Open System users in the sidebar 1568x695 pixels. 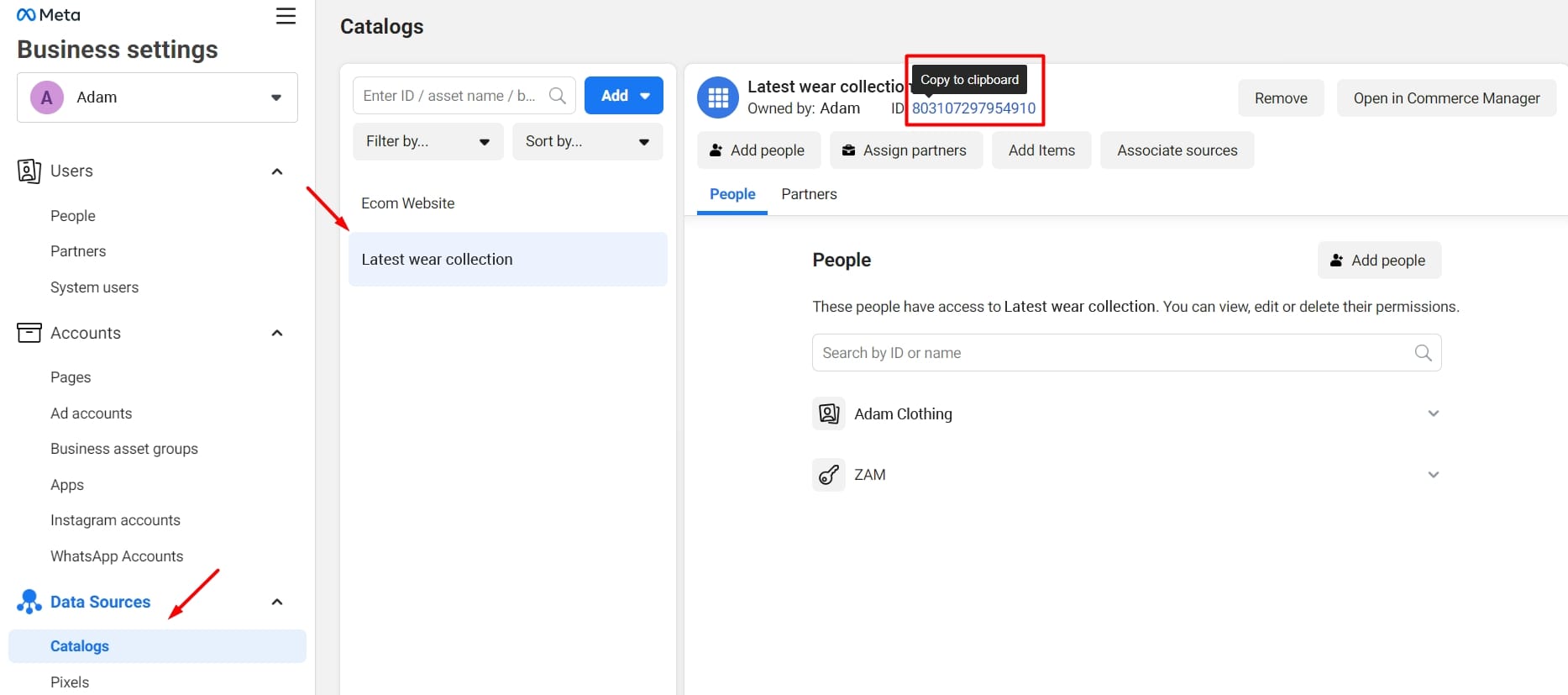[x=94, y=287]
